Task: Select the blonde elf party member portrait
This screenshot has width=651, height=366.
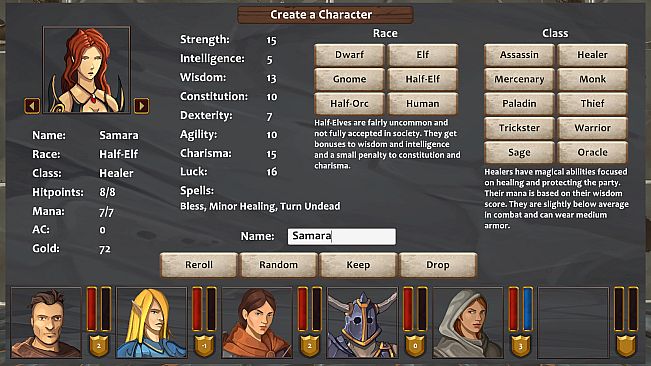Action: click(x=152, y=322)
